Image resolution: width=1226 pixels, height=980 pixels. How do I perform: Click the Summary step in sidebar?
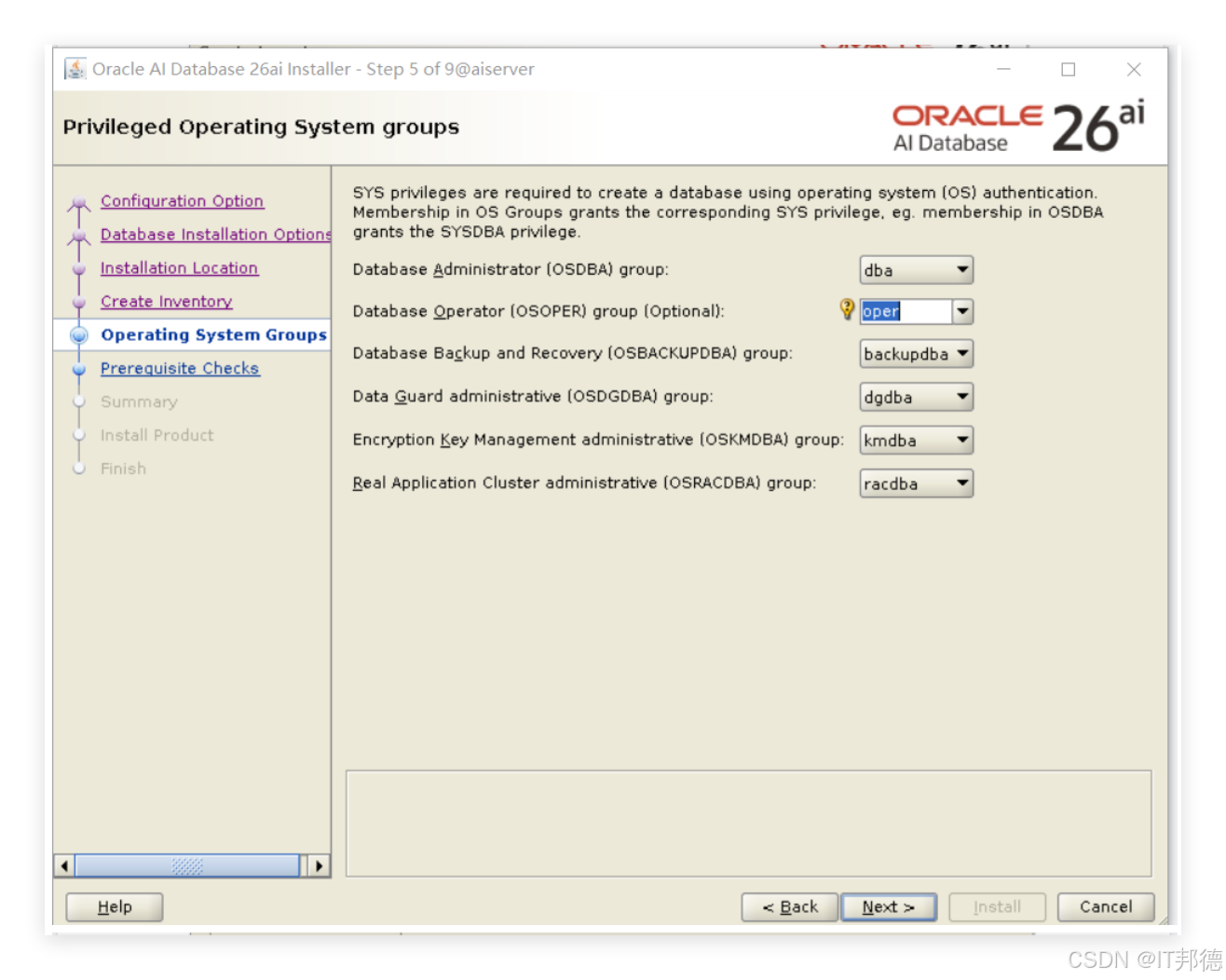coord(139,402)
